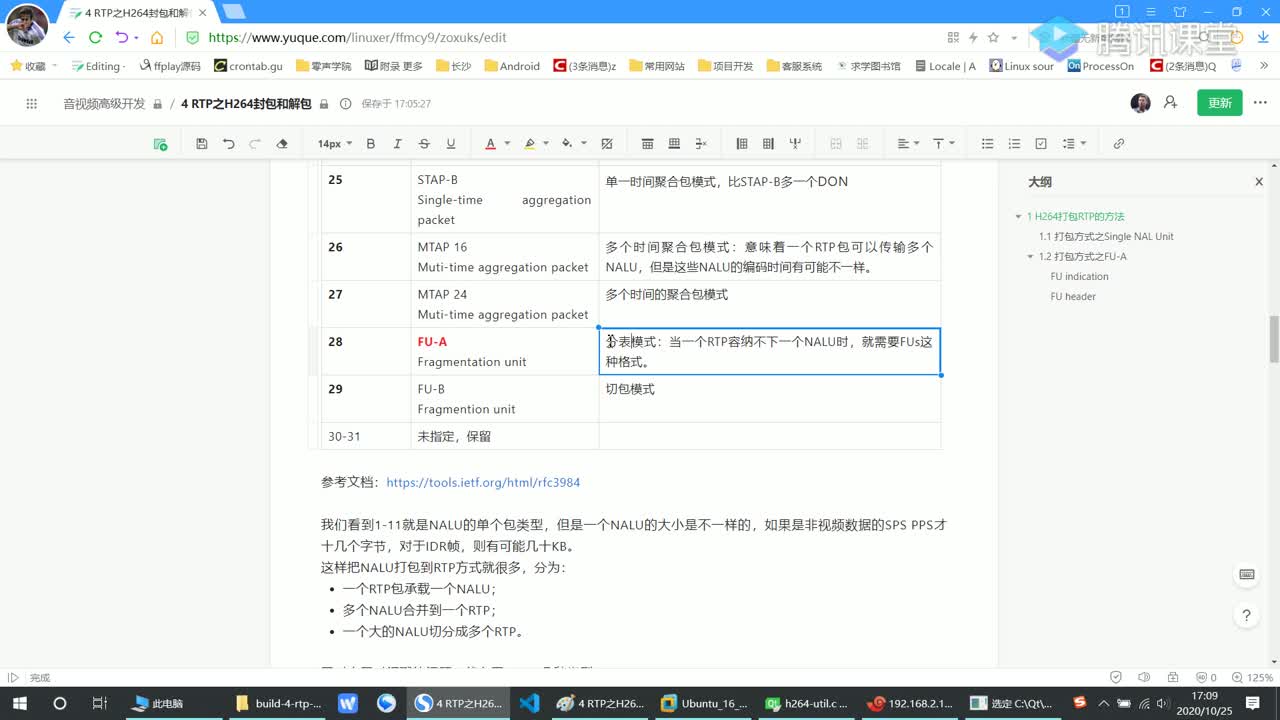
Task: Click the table border style icon
Action: [x=607, y=144]
